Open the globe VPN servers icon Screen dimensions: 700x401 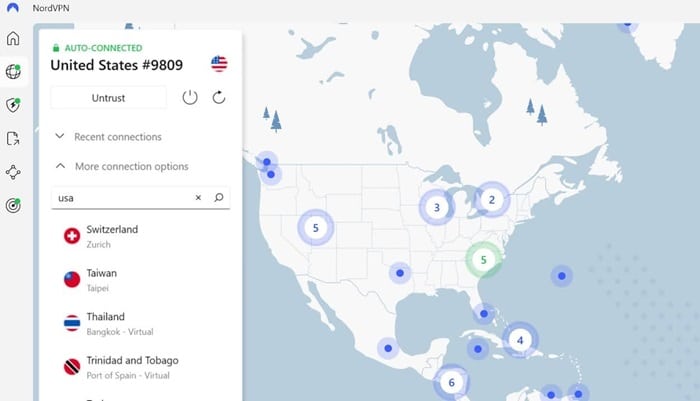pos(13,71)
